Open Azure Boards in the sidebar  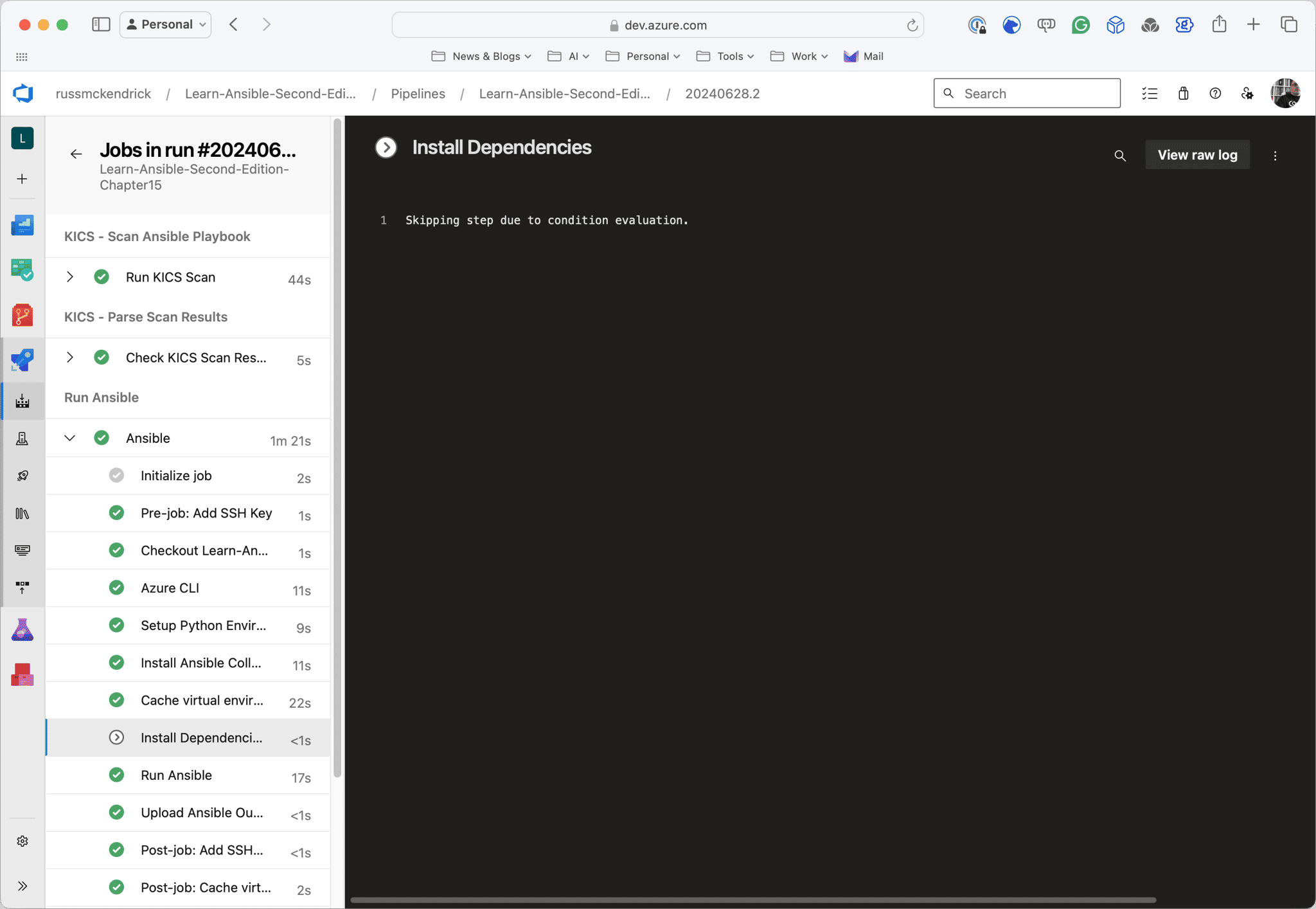(x=22, y=270)
